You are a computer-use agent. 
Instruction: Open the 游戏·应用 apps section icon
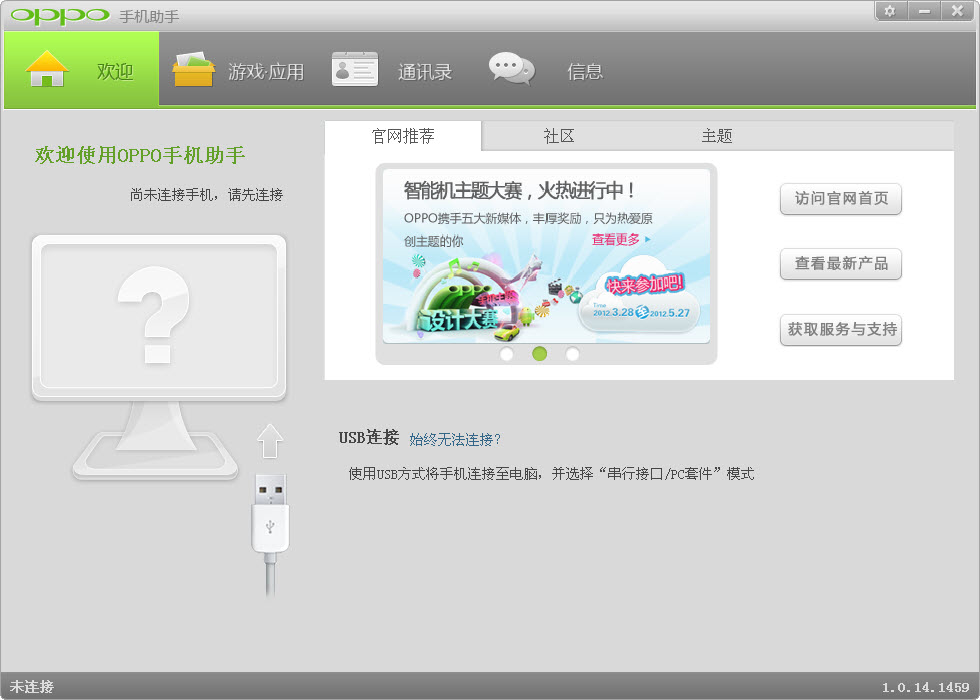point(196,69)
